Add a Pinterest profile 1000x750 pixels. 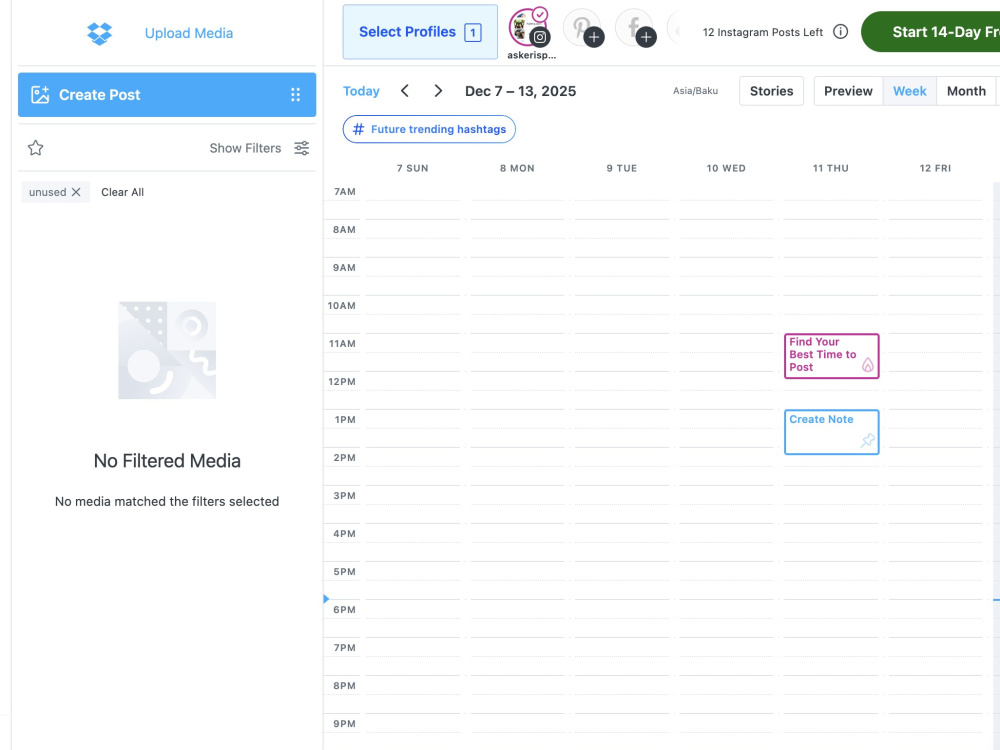click(x=584, y=28)
